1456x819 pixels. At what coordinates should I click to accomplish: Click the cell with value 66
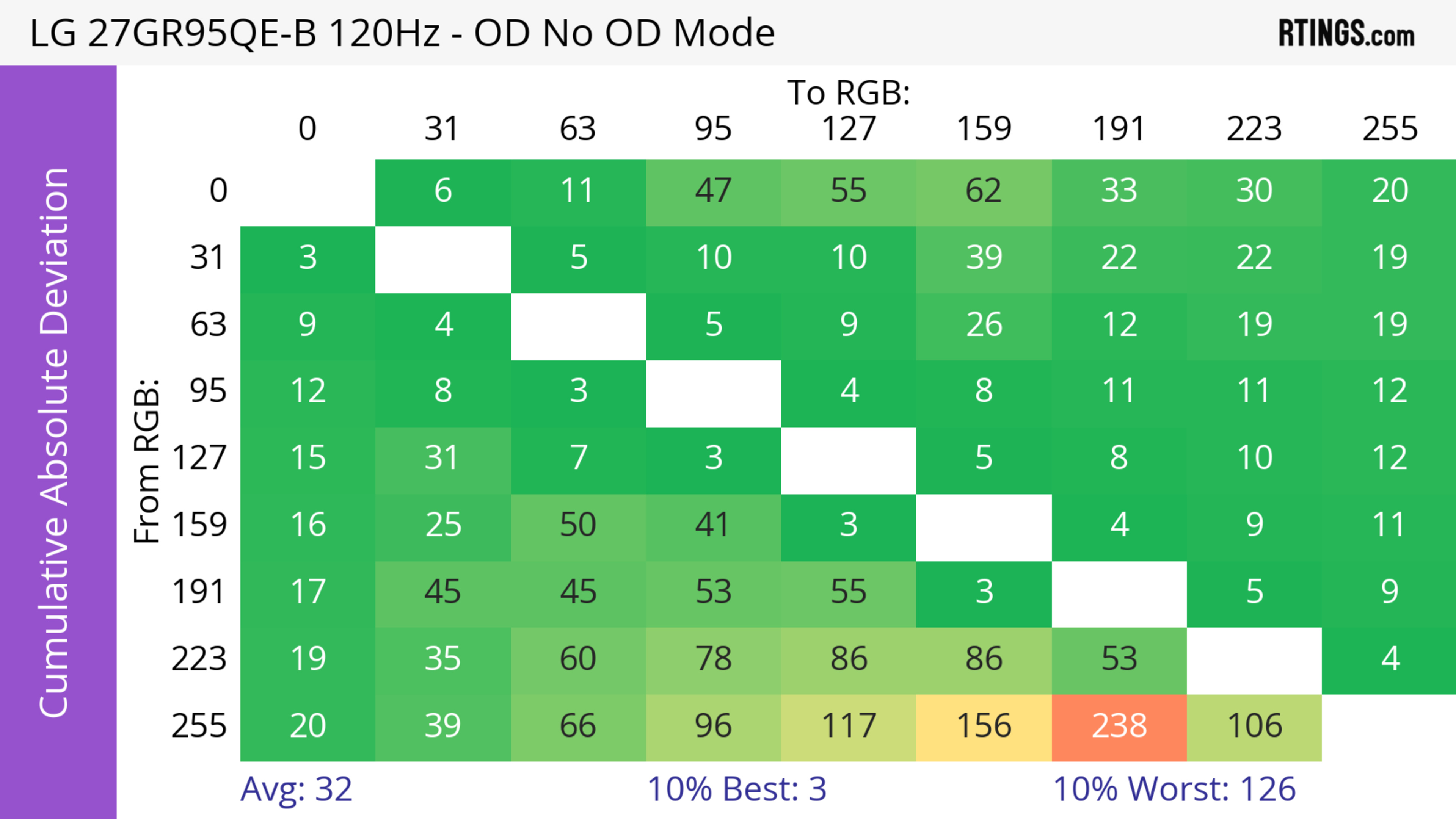[x=578, y=727]
